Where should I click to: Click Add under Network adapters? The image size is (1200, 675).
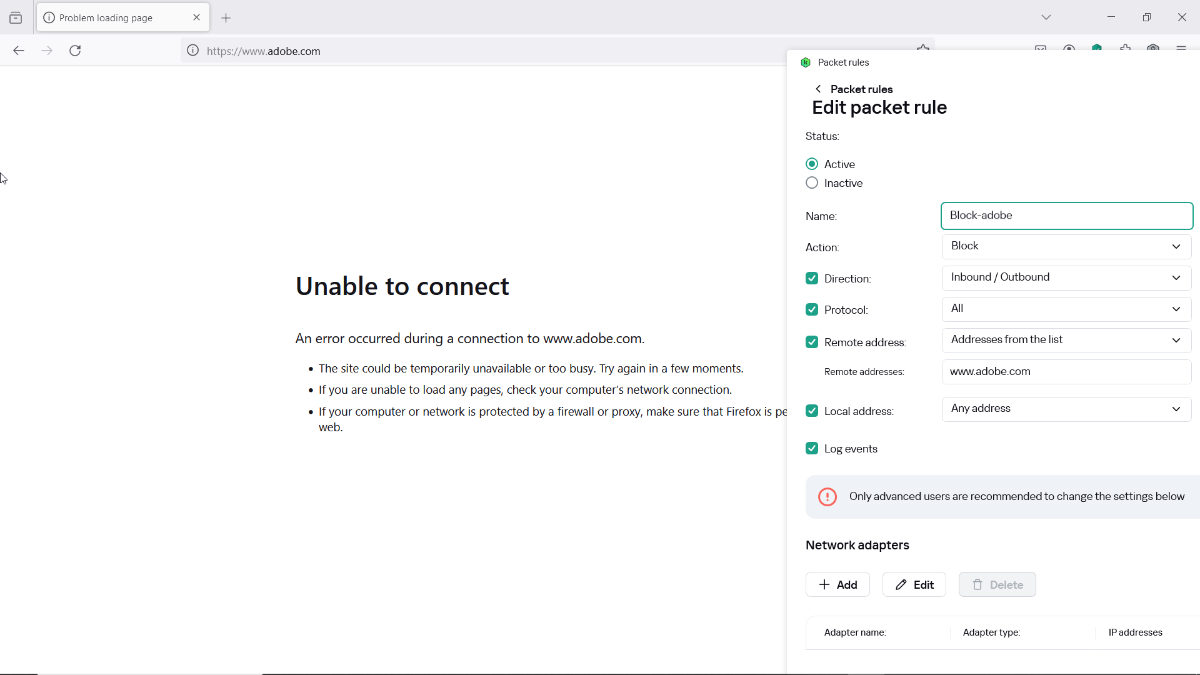[838, 585]
